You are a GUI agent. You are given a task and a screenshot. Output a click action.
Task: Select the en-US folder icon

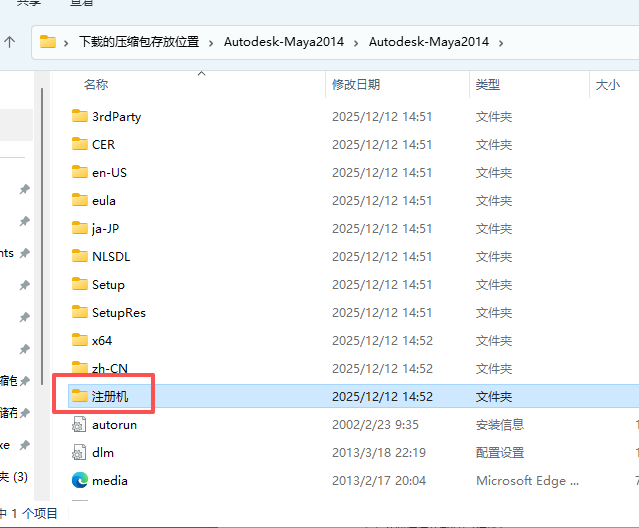tap(79, 172)
